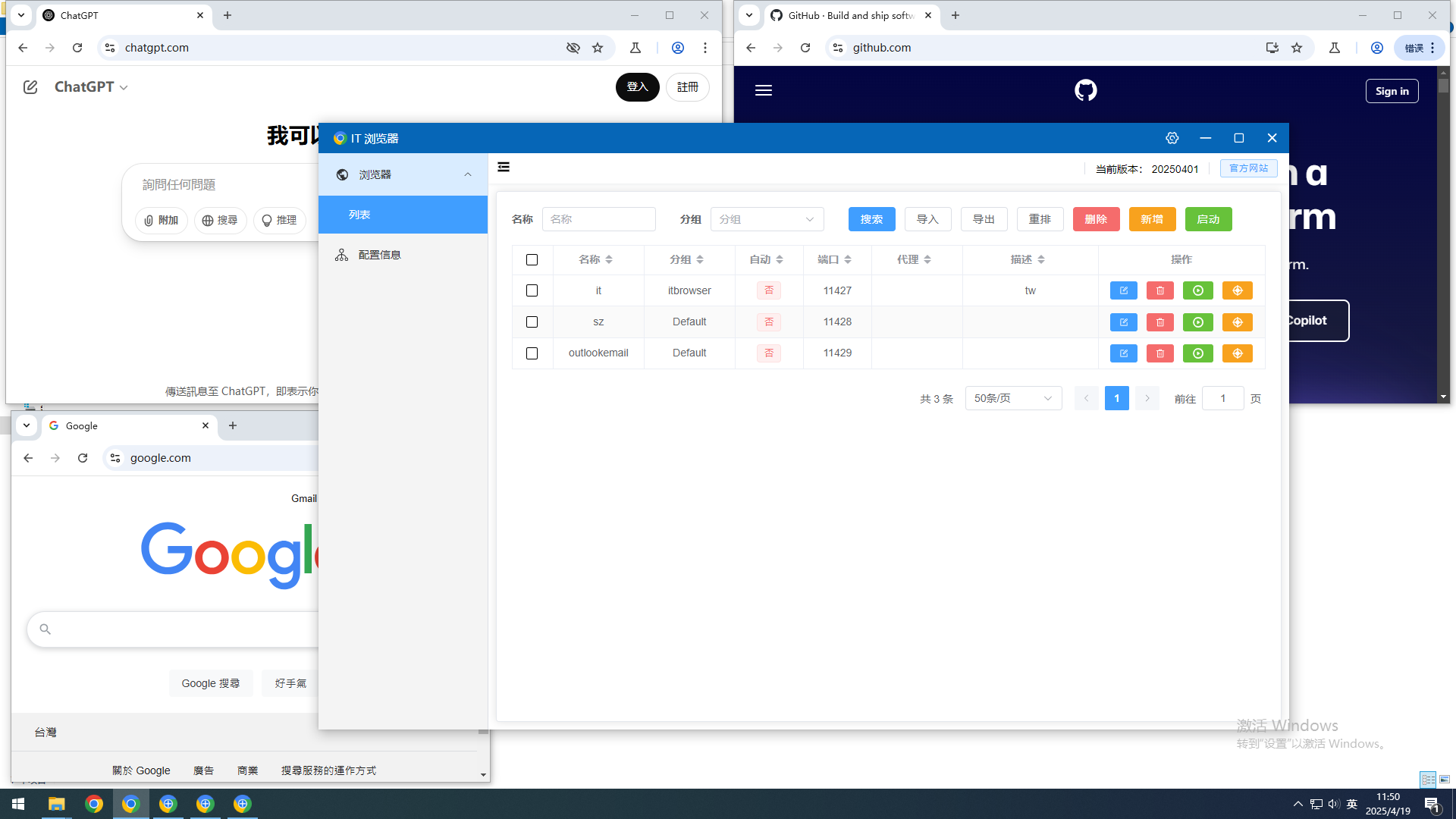Open the settings gear in the IT浏览器 title bar
This screenshot has width=1456, height=819.
pos(1172,138)
